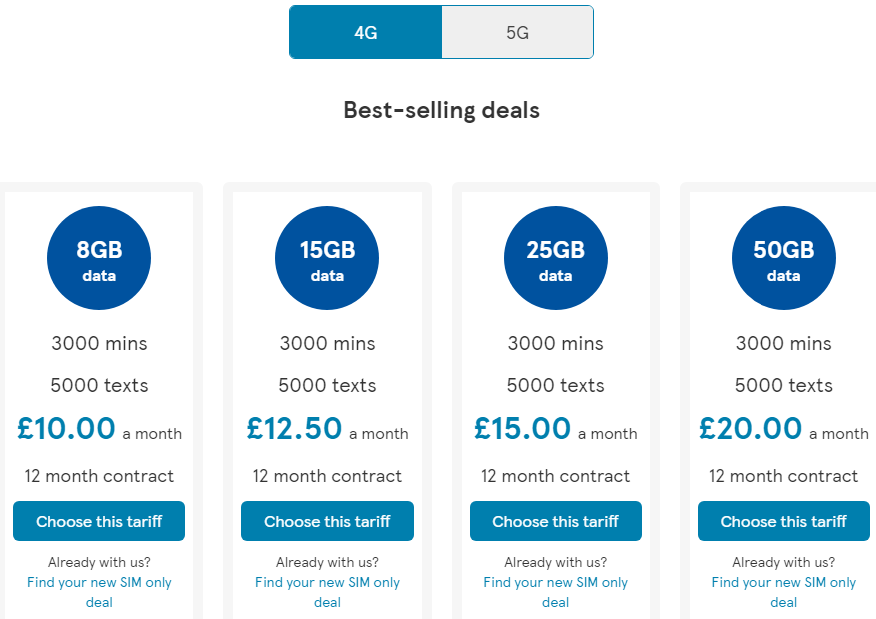Switch to the 5G deals tab
Viewport: 876px width, 619px height.
517,32
